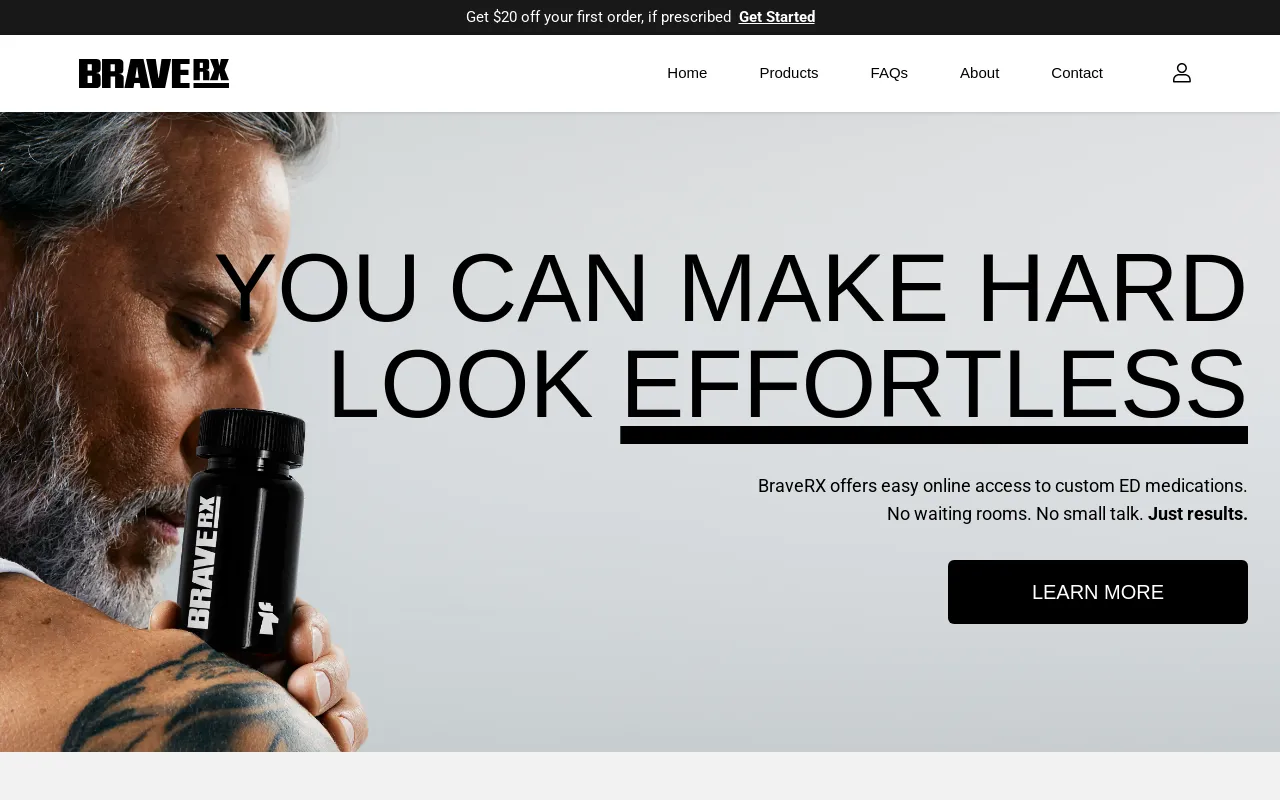The height and width of the screenshot is (800, 1280).
Task: Click the "YOU CAN MAKE HARD" headline
Action: [731, 288]
